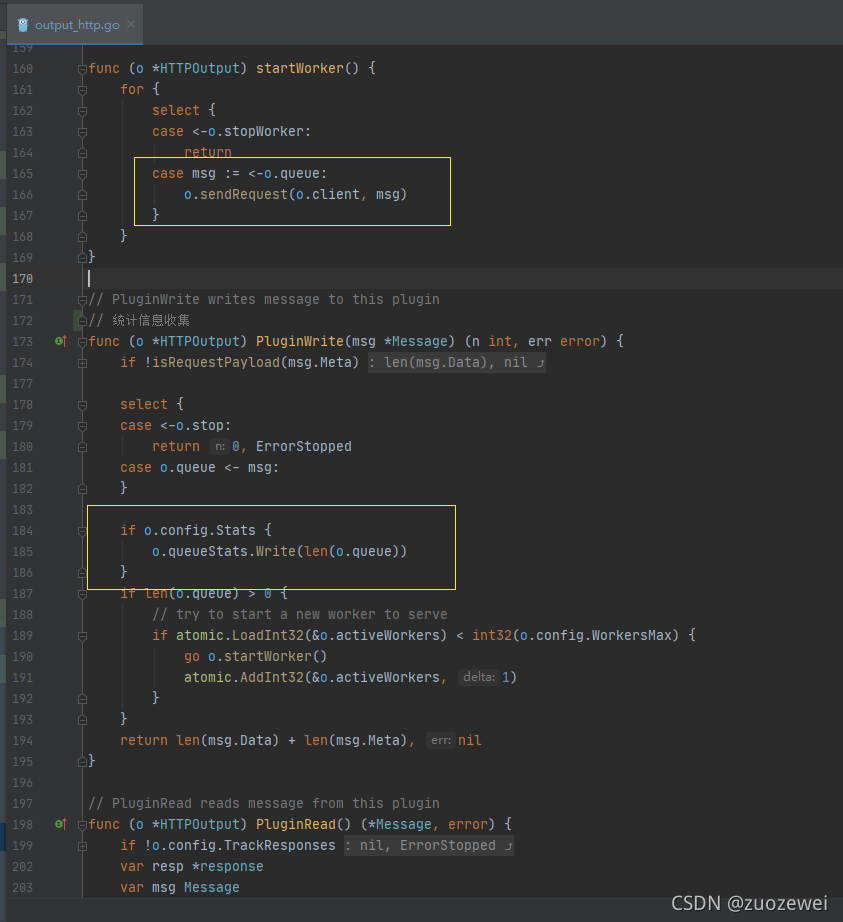
Task: Click atomic.LoadInt32 on line 189
Action: click(x=240, y=635)
